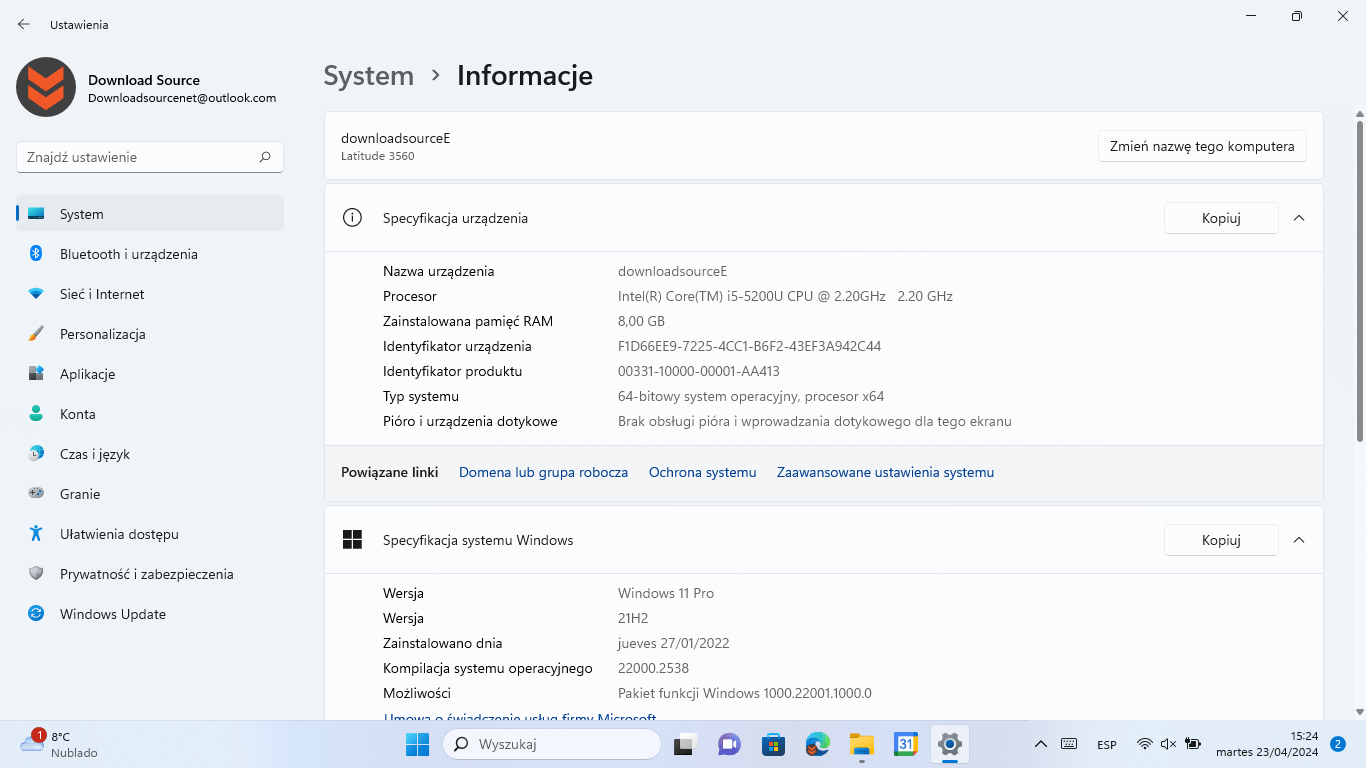Viewport: 1366px width, 768px height.
Task: Copy device specifications with Kopiuj
Action: 1221,218
